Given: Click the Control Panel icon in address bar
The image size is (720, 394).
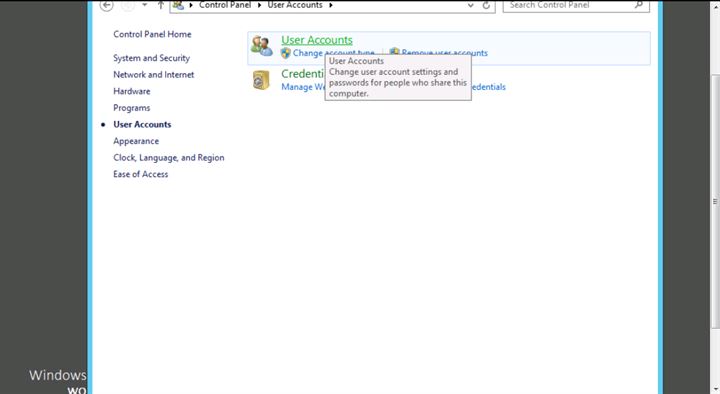Looking at the screenshot, I should click(x=178, y=5).
